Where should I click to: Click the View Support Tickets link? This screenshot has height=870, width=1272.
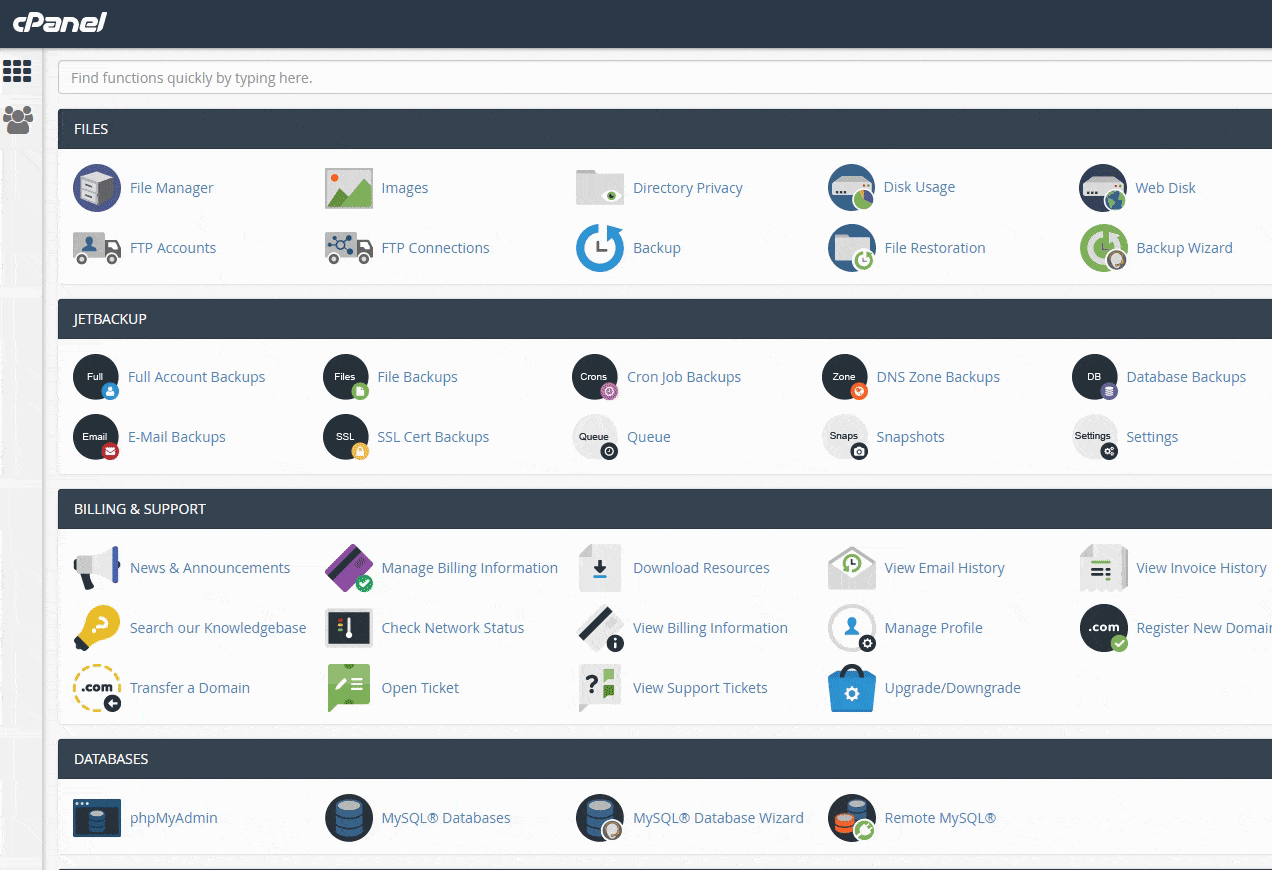click(x=700, y=688)
